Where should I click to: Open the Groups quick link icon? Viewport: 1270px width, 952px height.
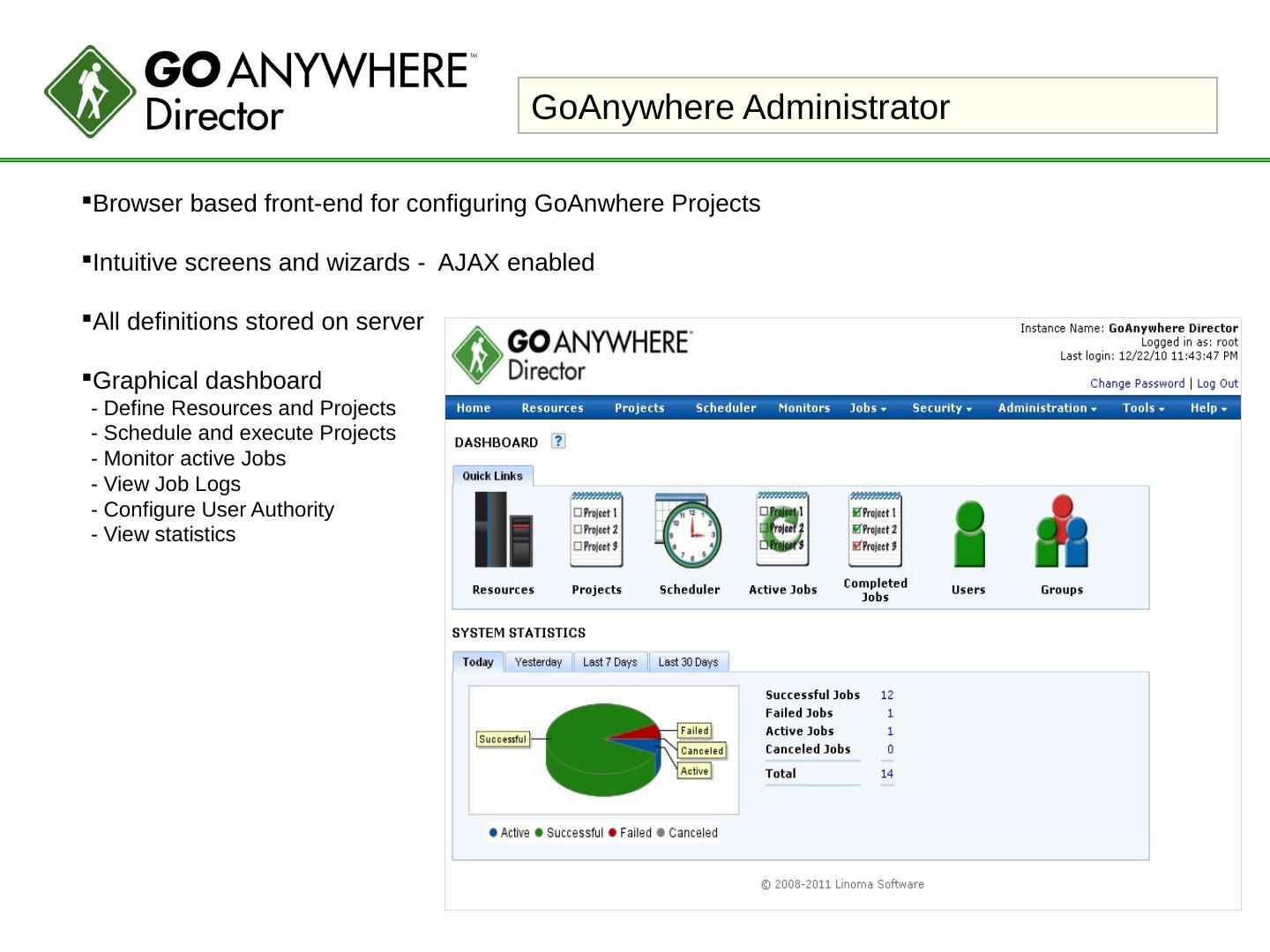coord(1062,531)
